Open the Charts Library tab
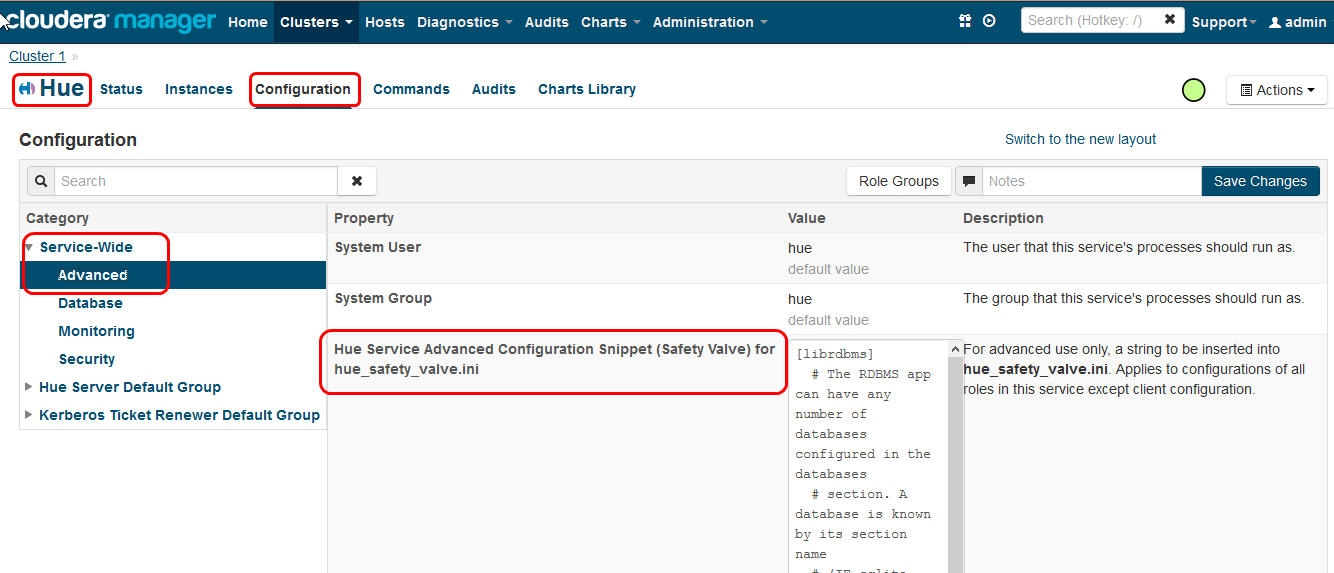The height and width of the screenshot is (573, 1334). coord(587,89)
